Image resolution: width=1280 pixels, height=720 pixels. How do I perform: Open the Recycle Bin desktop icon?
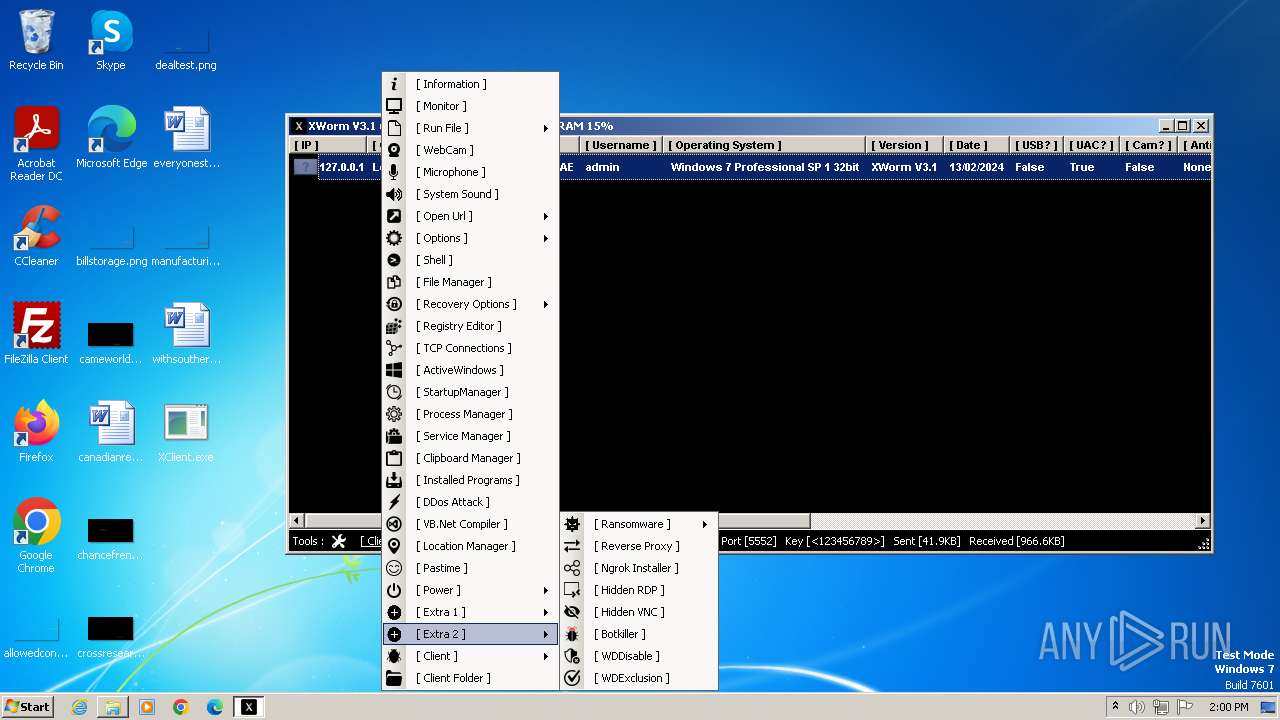tap(36, 41)
